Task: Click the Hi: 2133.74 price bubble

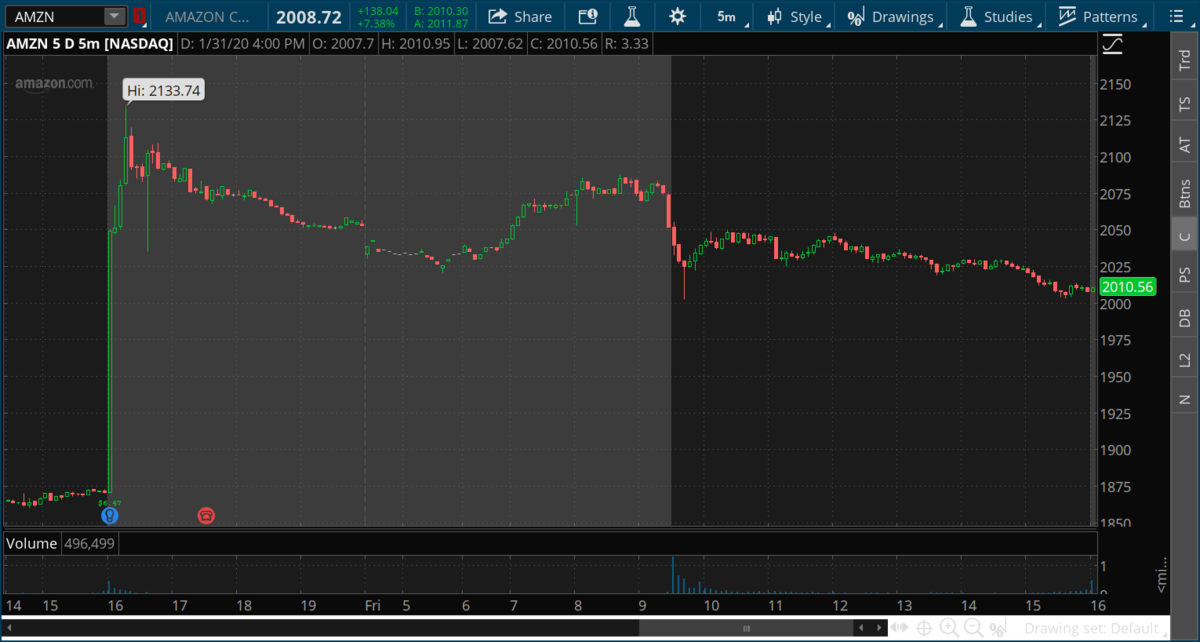Action: [x=164, y=90]
